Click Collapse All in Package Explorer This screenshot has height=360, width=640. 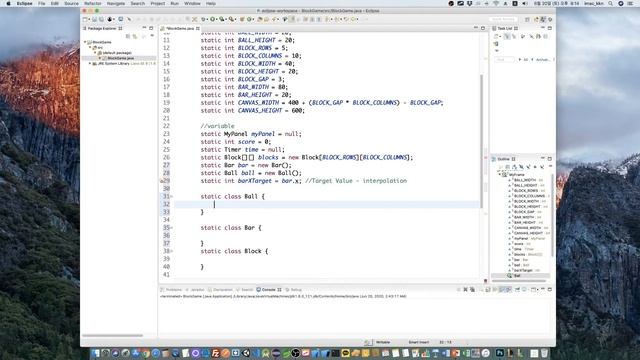(x=128, y=36)
